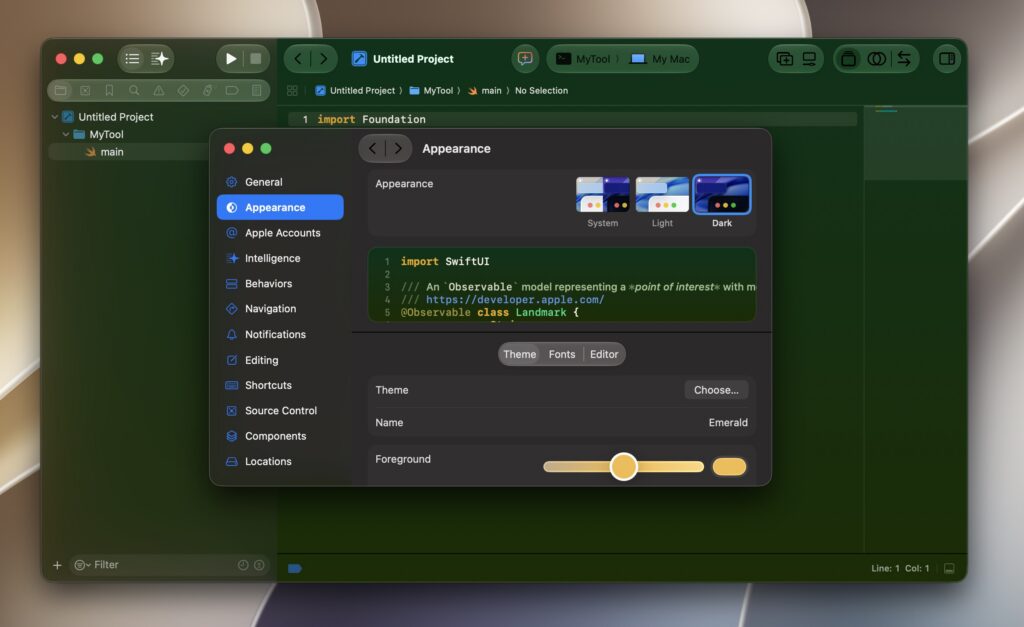
Task: Open the Debug navigator spray icon
Action: point(208,90)
